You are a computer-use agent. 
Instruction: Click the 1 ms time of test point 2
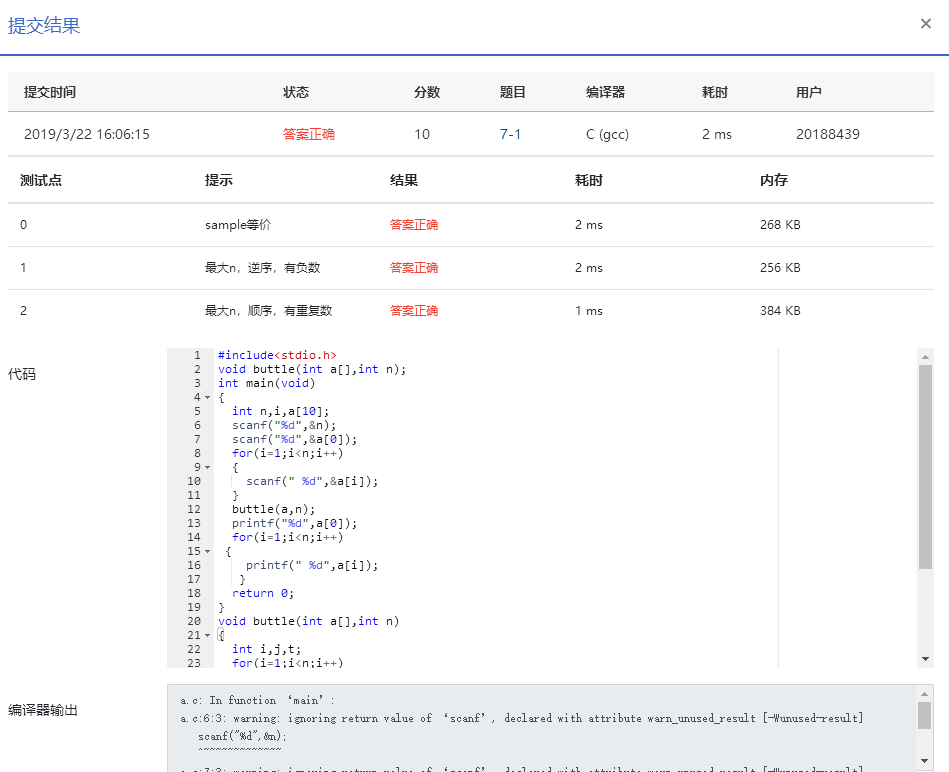[589, 310]
